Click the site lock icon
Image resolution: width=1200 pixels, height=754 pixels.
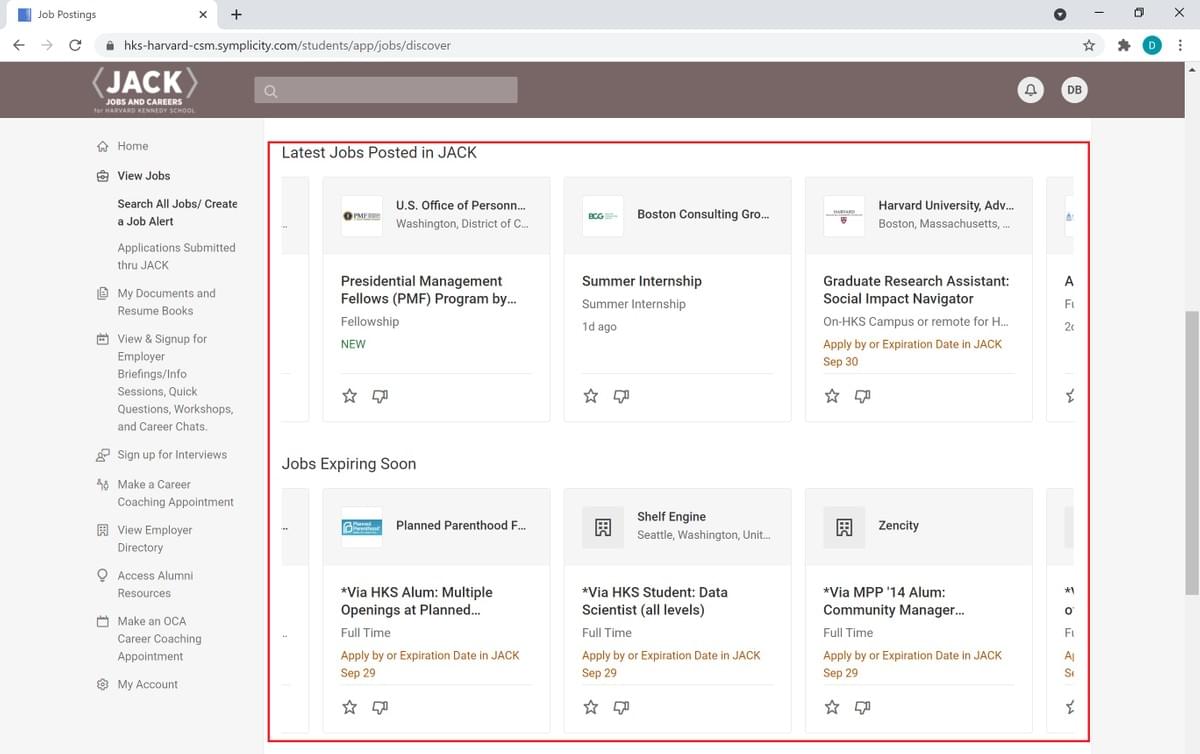click(109, 45)
